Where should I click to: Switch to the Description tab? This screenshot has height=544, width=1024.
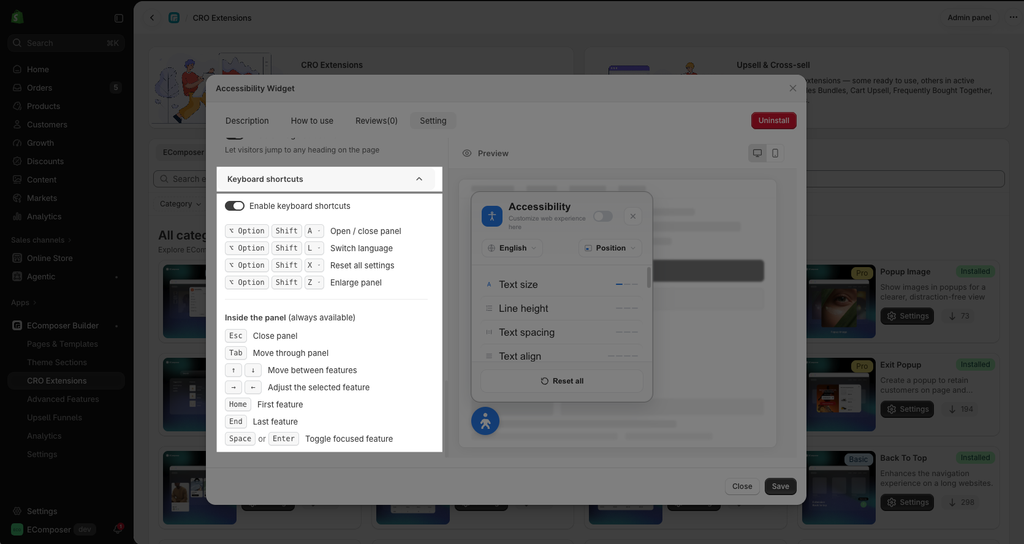pyautogui.click(x=247, y=121)
